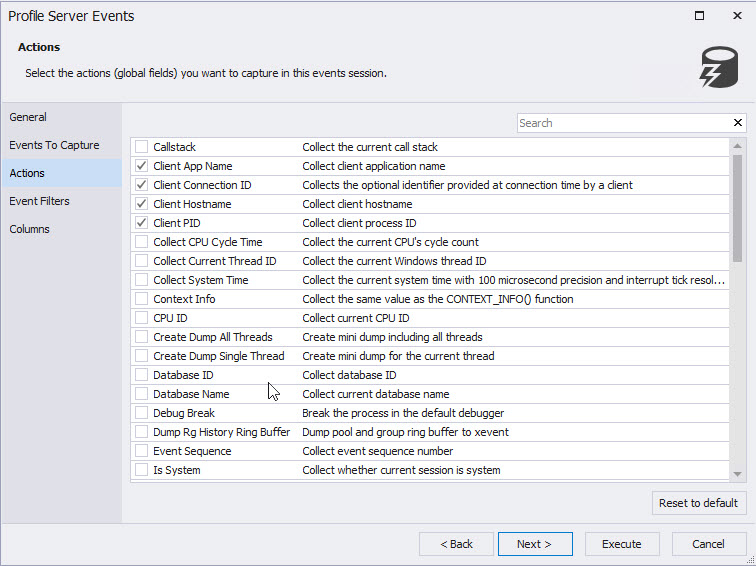The width and height of the screenshot is (756, 566).
Task: Click the database lightning icon in header
Action: [x=718, y=67]
